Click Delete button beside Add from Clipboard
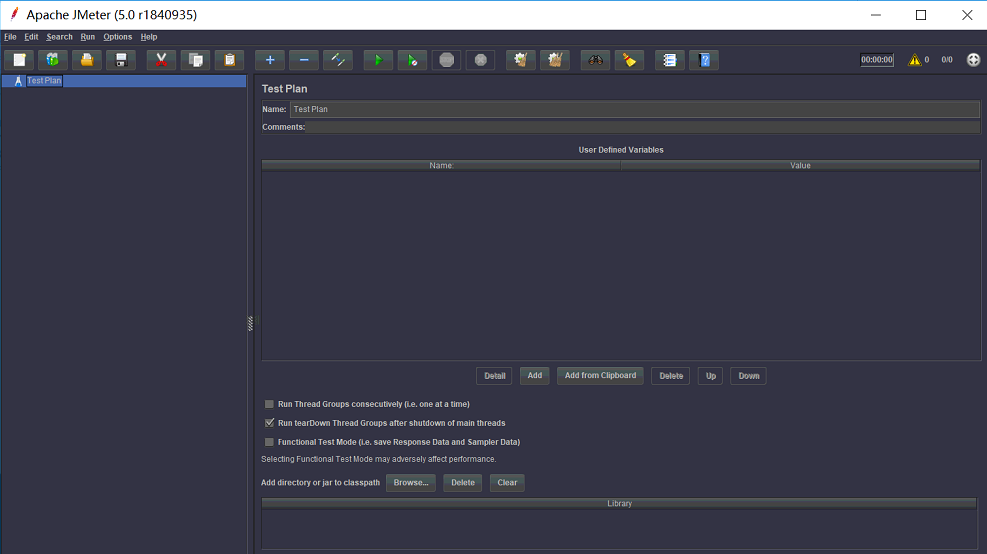Image resolution: width=987 pixels, height=554 pixels. [671, 376]
